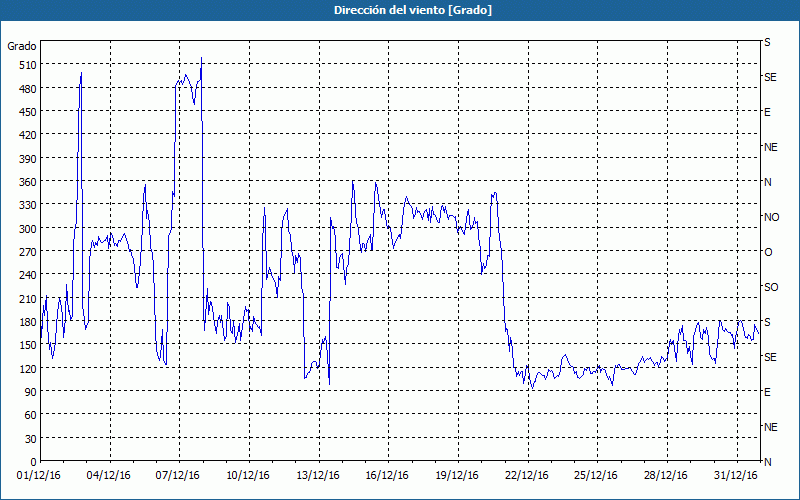Click the topmost S compass label

pyautogui.click(x=767, y=42)
